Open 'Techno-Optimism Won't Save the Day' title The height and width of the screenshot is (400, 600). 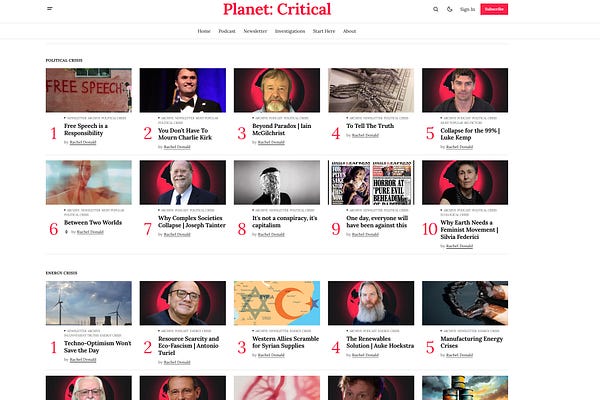pyautogui.click(x=98, y=347)
